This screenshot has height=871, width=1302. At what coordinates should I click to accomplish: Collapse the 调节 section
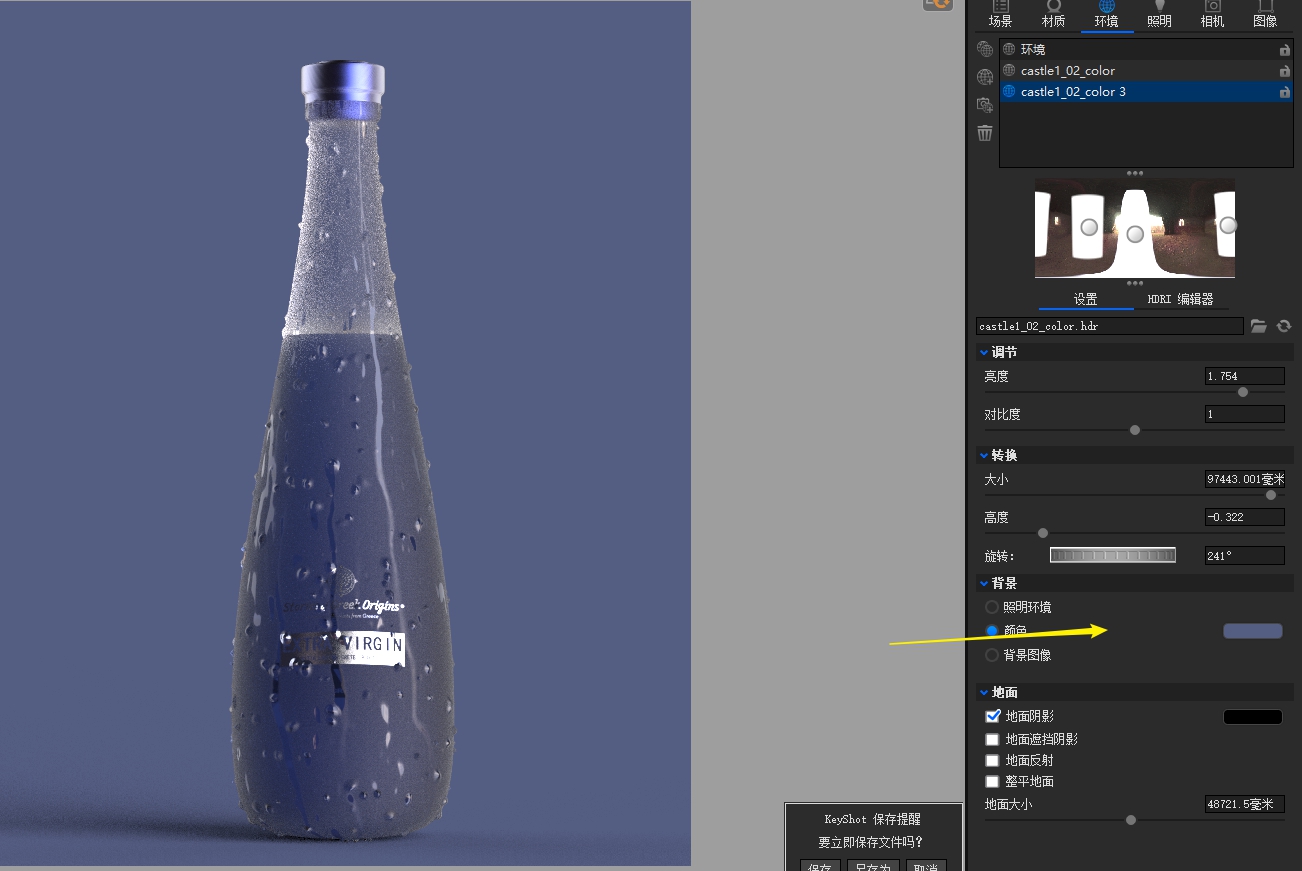tap(984, 351)
